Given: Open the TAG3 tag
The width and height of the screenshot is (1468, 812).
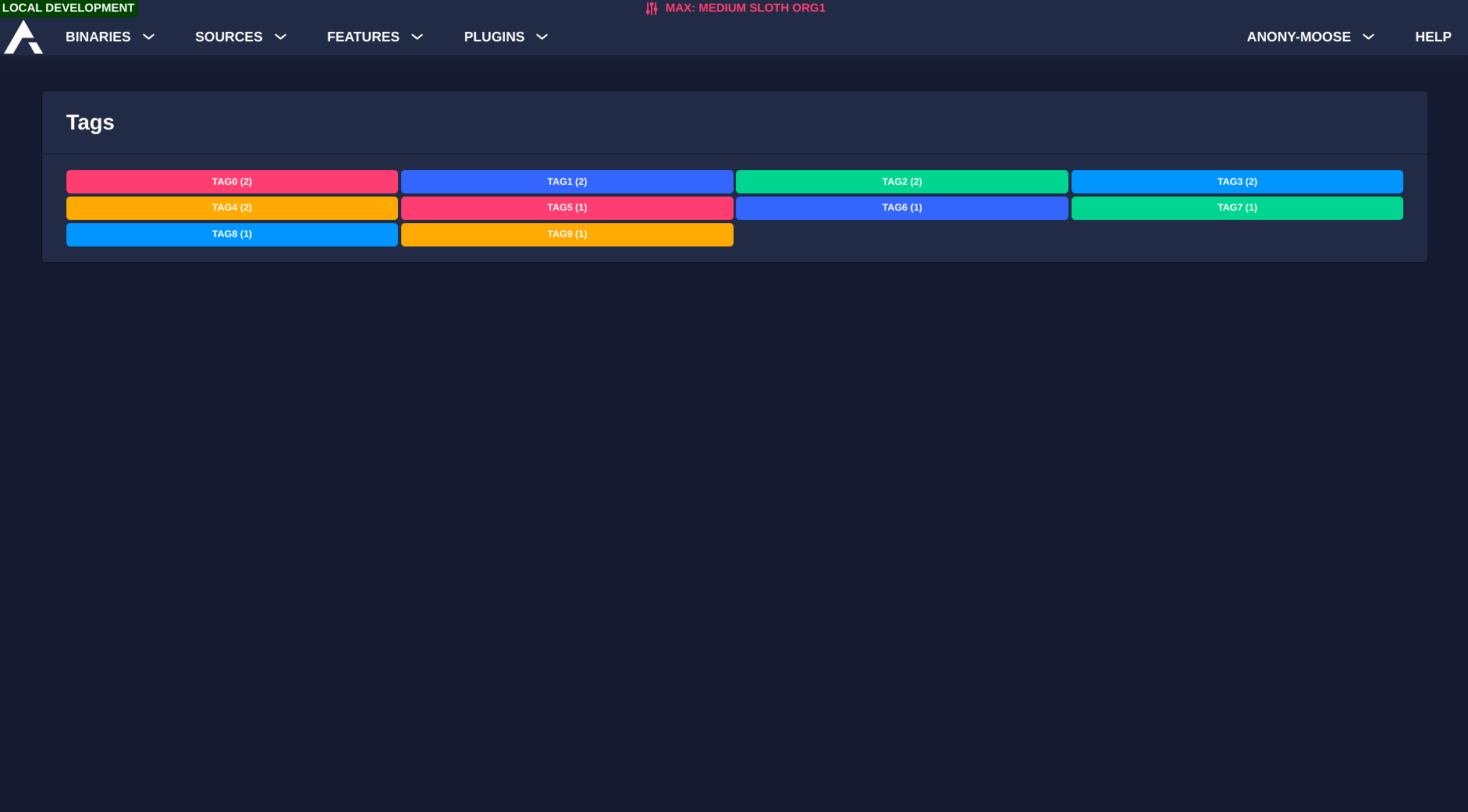Looking at the screenshot, I should (1237, 181).
